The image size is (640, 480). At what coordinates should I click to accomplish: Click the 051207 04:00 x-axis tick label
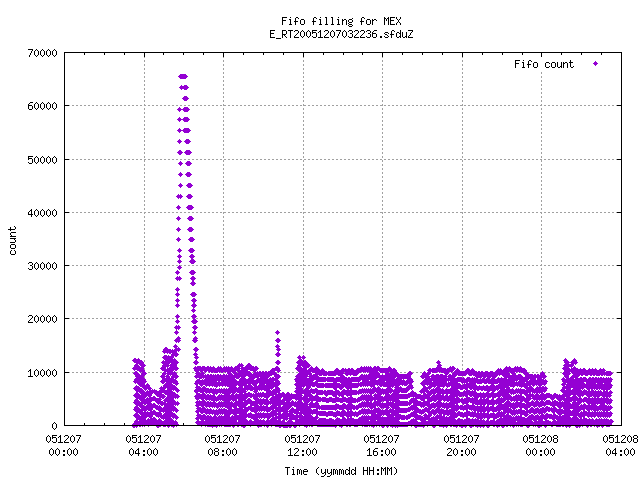143,446
